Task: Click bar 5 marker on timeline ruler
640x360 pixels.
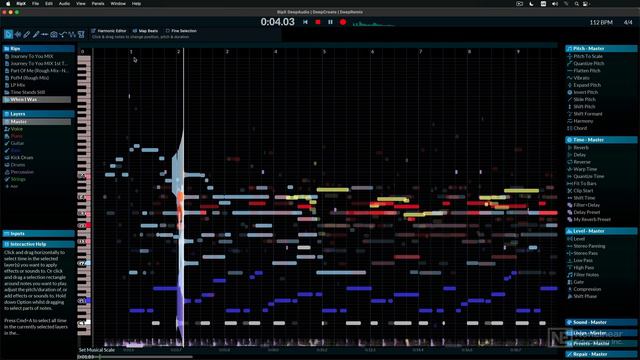Action: coord(324,52)
